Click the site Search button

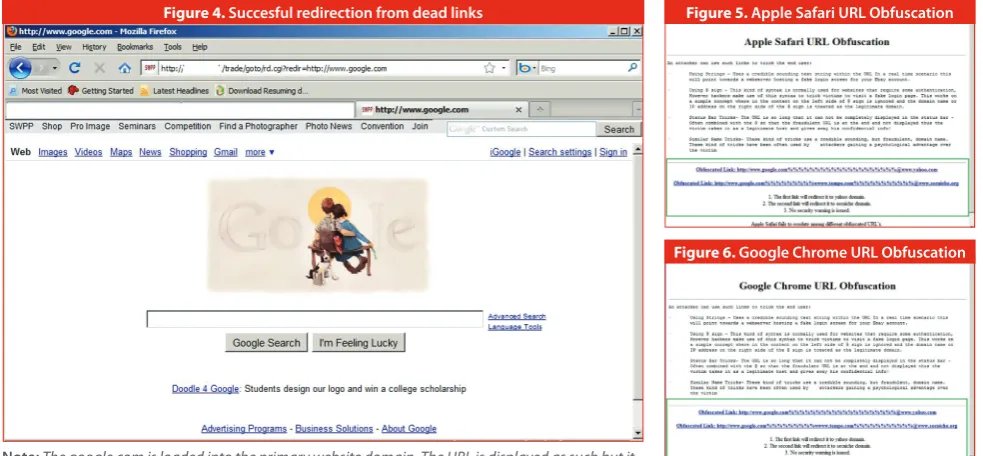pyautogui.click(x=619, y=129)
